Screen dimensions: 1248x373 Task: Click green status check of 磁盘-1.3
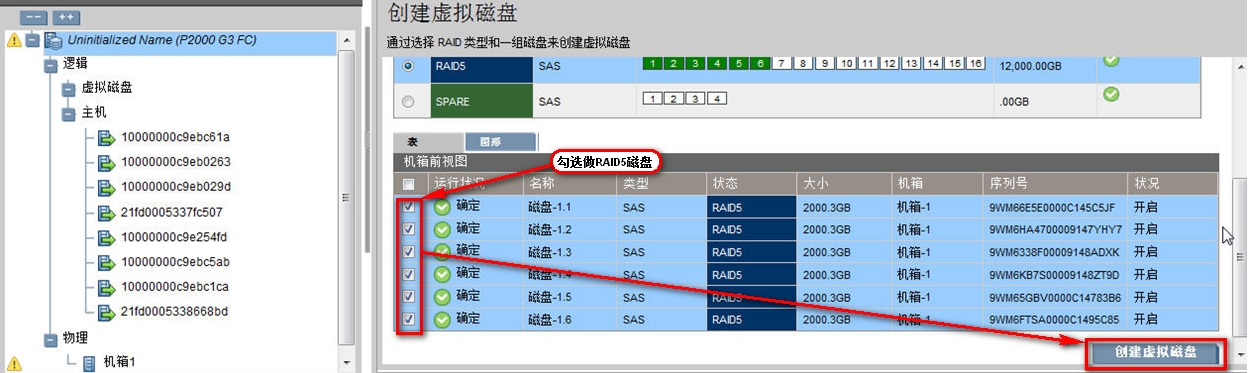(x=442, y=252)
